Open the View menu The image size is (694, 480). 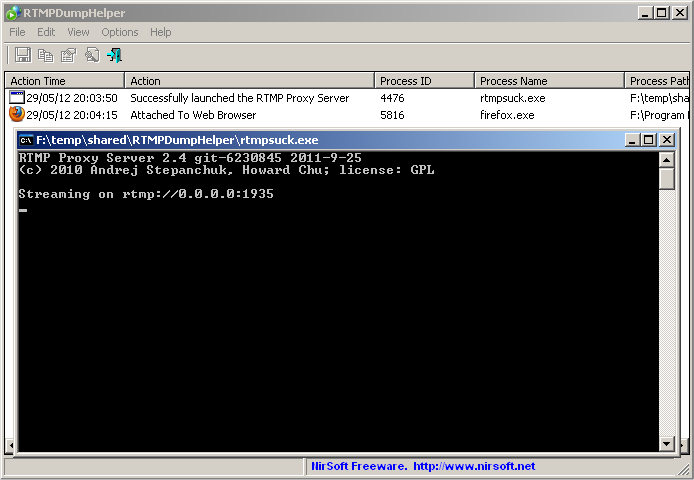(78, 32)
